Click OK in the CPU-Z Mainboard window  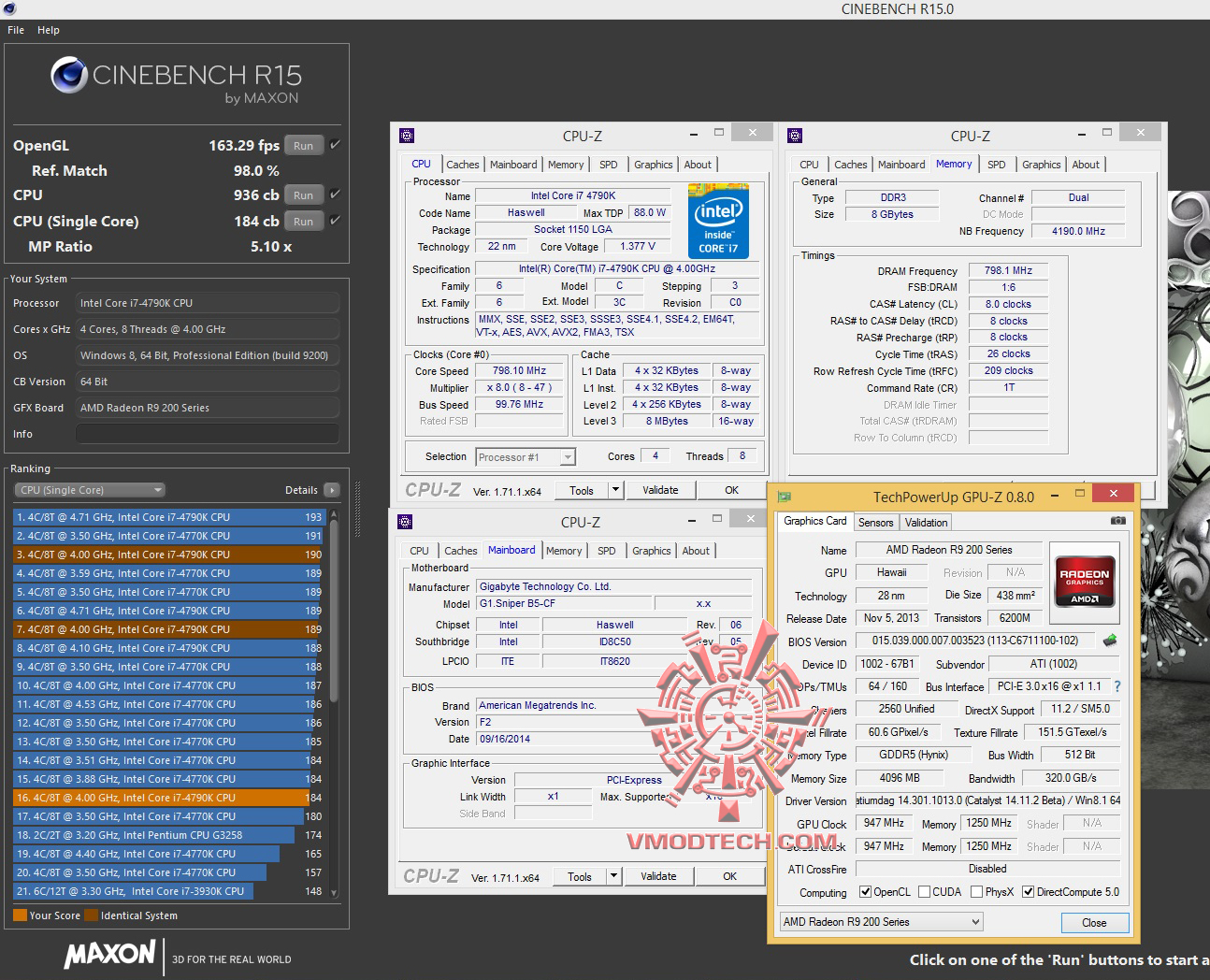[730, 876]
